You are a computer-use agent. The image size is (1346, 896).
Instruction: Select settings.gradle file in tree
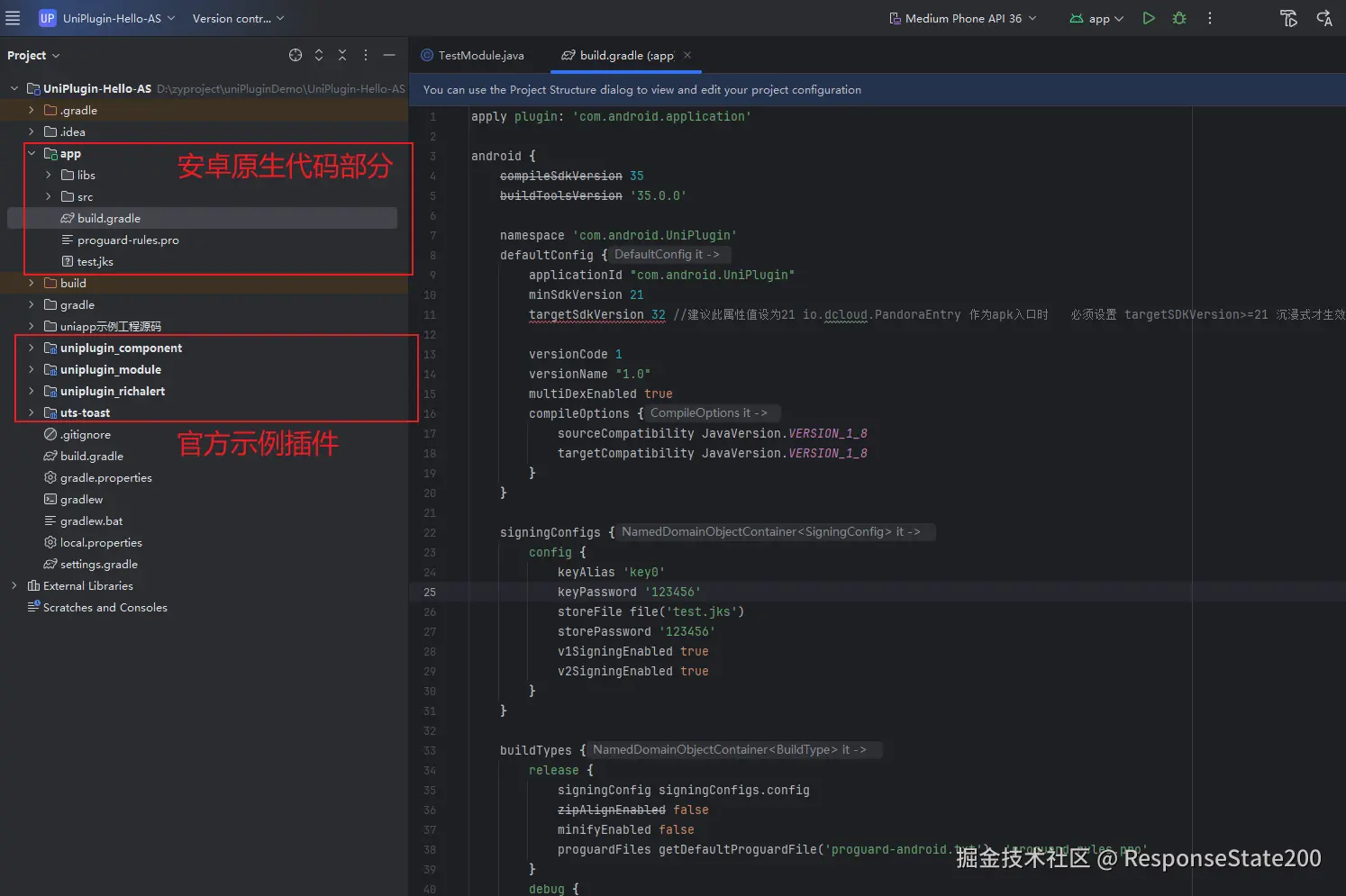click(98, 565)
